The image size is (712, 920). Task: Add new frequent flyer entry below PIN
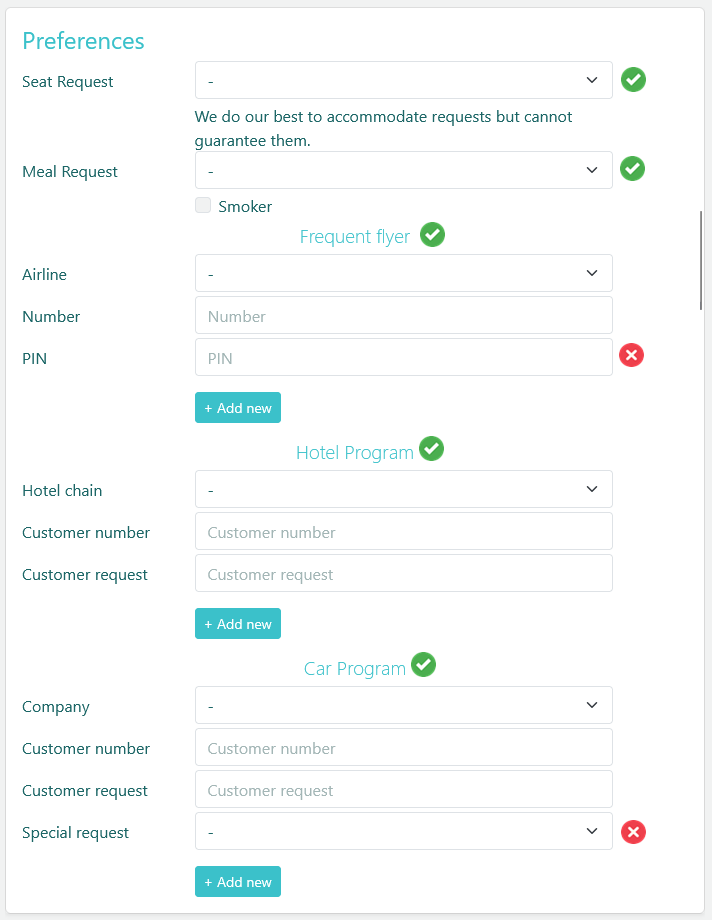pyautogui.click(x=238, y=408)
